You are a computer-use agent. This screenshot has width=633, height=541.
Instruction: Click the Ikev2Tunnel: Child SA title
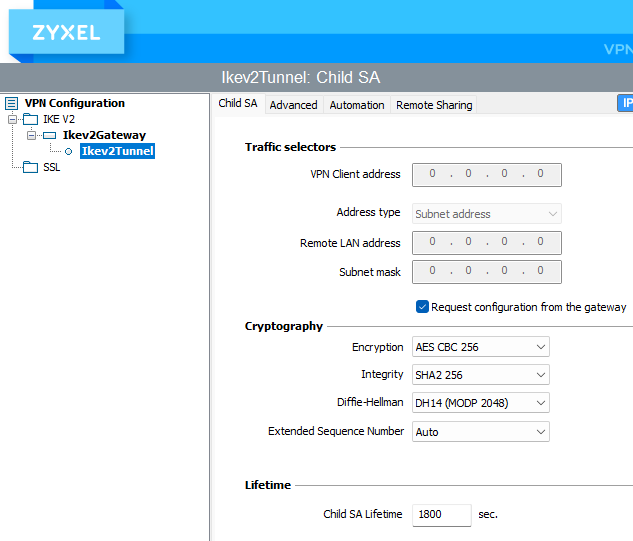[301, 78]
